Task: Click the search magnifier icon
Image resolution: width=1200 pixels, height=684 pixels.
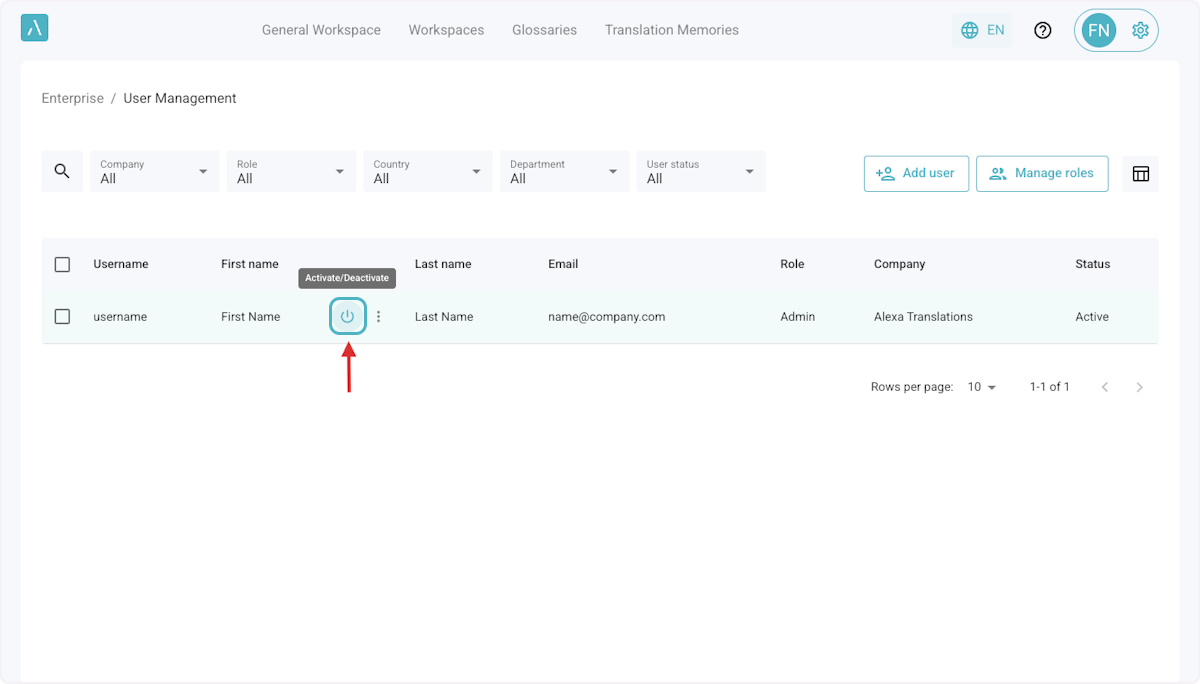Action: coord(62,172)
